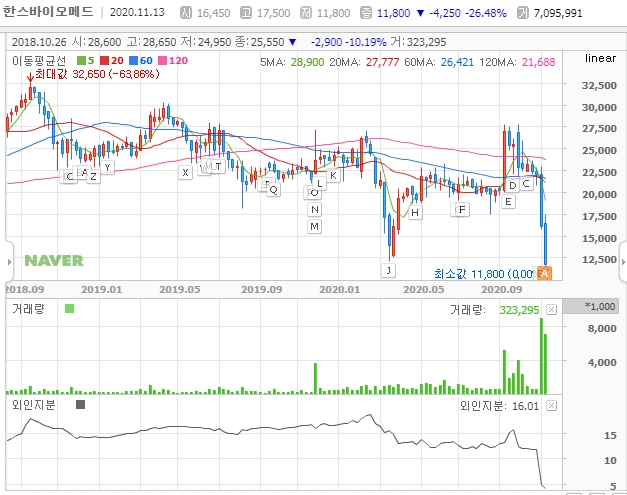Click the 5MA value 28,900
Image resolution: width=627 pixels, height=495 pixels.
click(307, 62)
